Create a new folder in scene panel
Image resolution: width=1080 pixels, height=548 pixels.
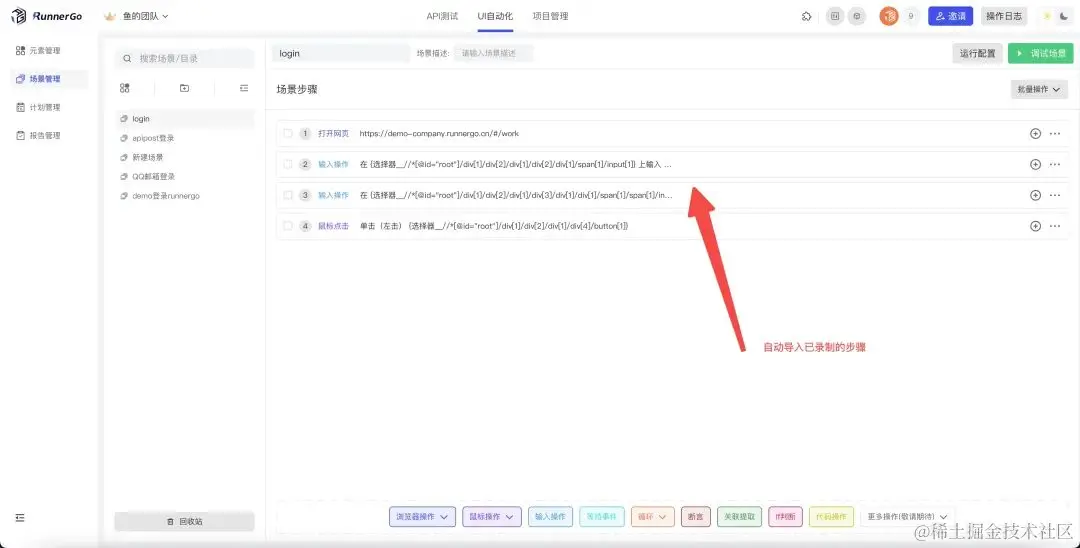(184, 88)
